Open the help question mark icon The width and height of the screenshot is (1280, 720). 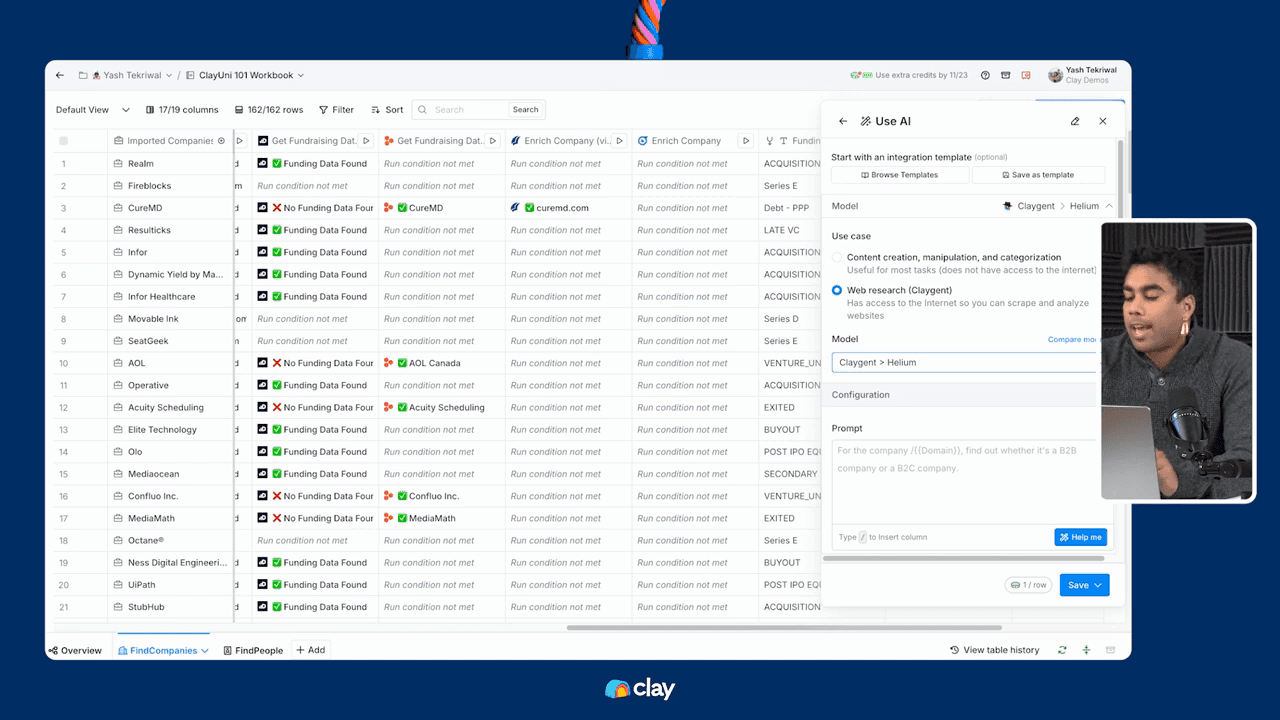(985, 75)
